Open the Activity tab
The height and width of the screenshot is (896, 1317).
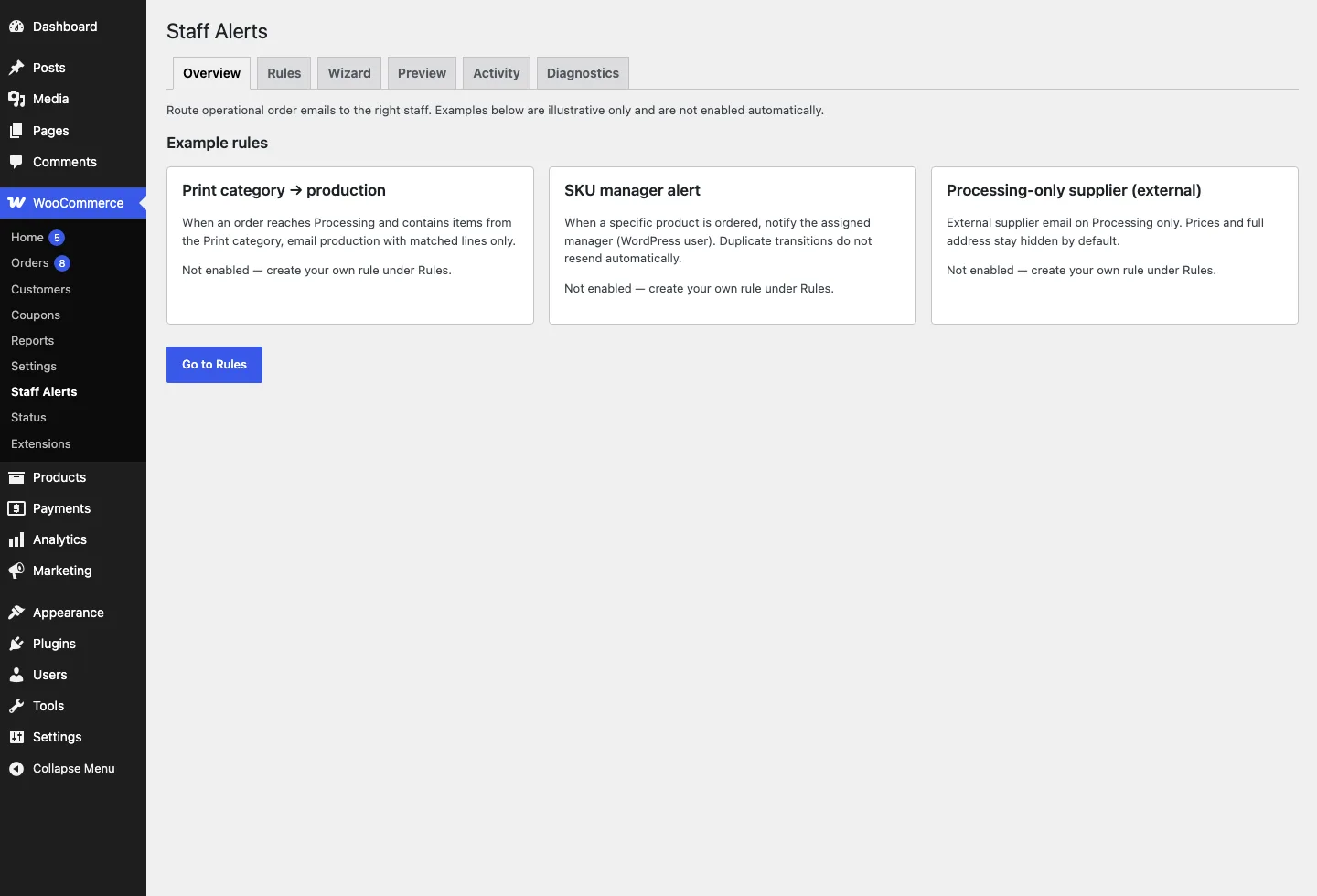(x=497, y=73)
